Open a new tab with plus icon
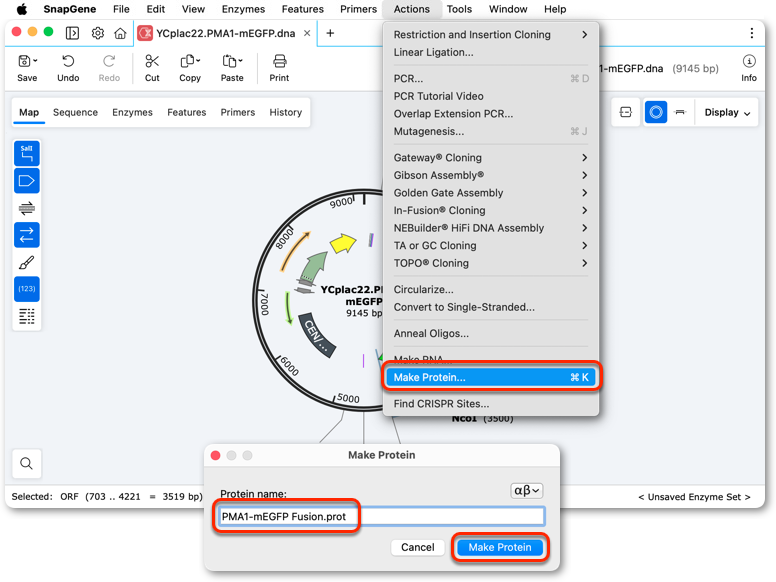Screen dimensions: 776x582 330,33
